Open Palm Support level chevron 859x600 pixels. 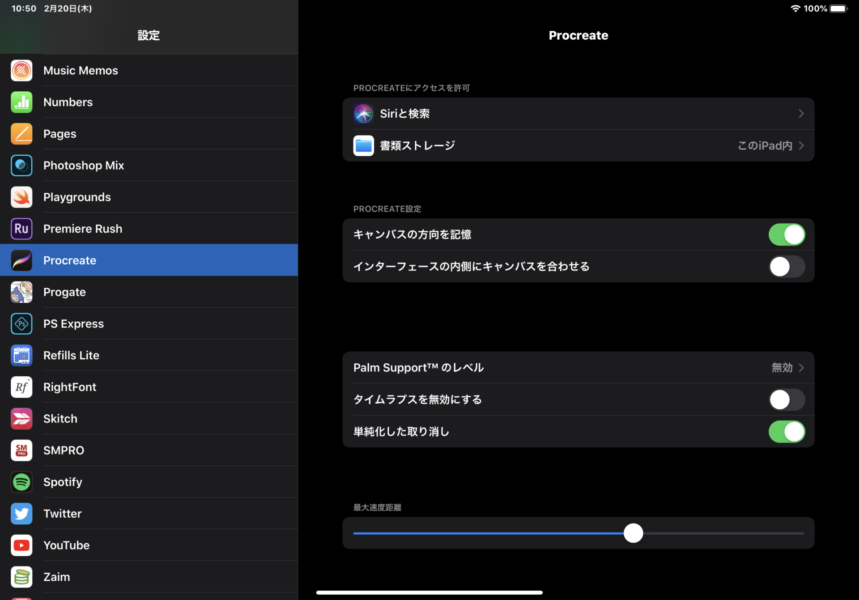(801, 368)
